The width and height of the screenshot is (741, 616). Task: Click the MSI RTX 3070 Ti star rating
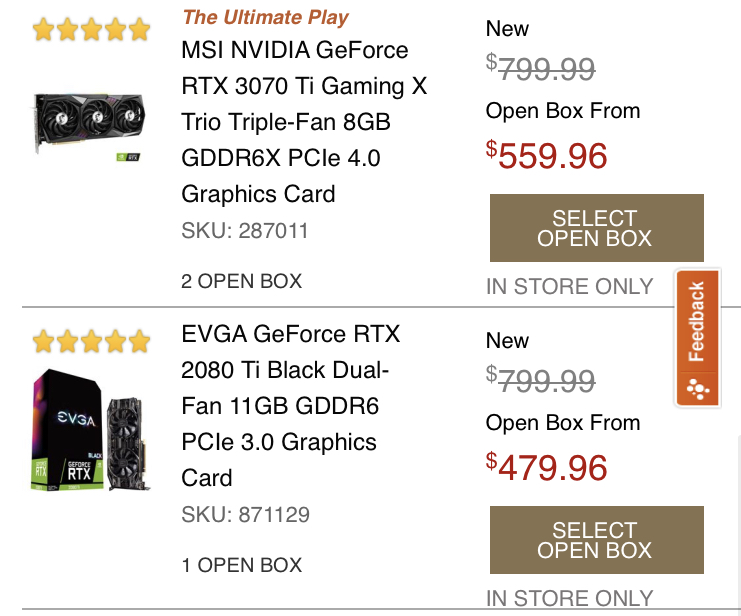(91, 29)
